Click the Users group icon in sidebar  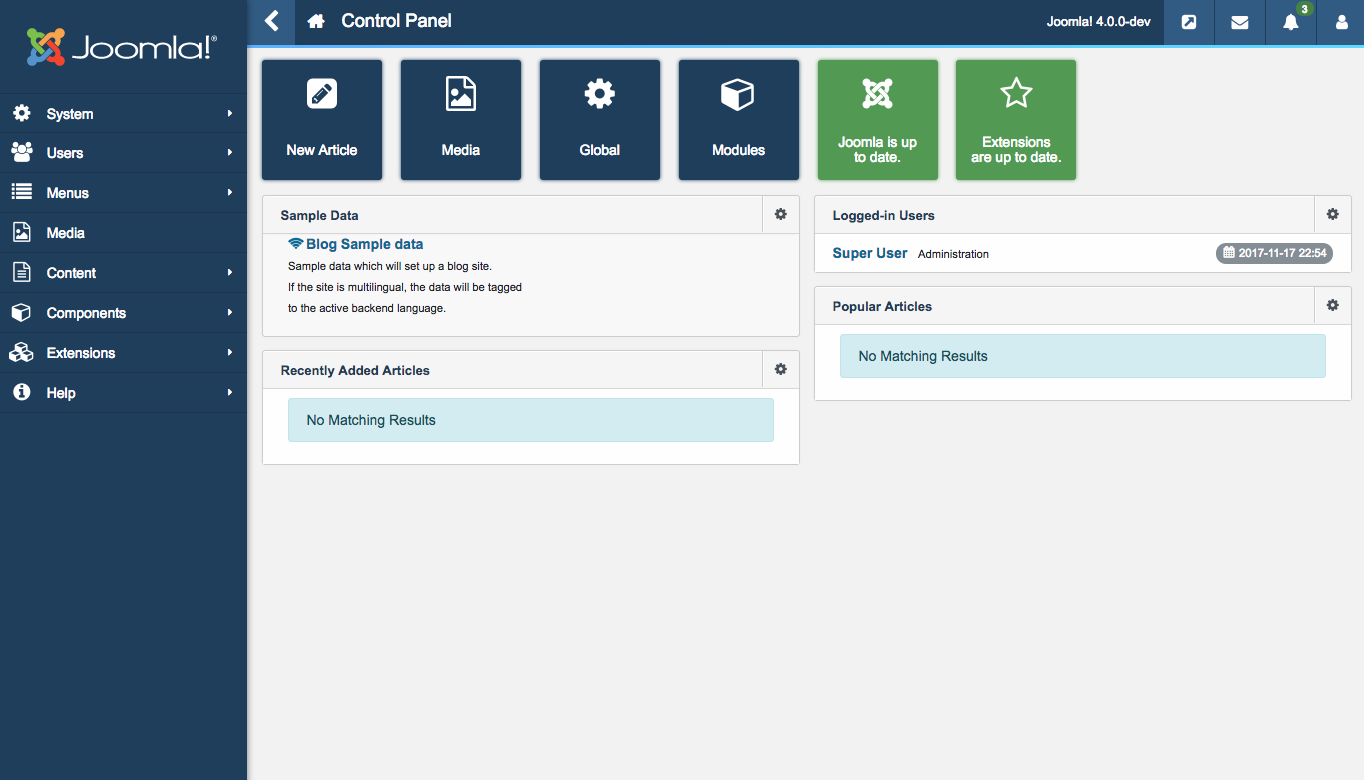pyautogui.click(x=21, y=152)
